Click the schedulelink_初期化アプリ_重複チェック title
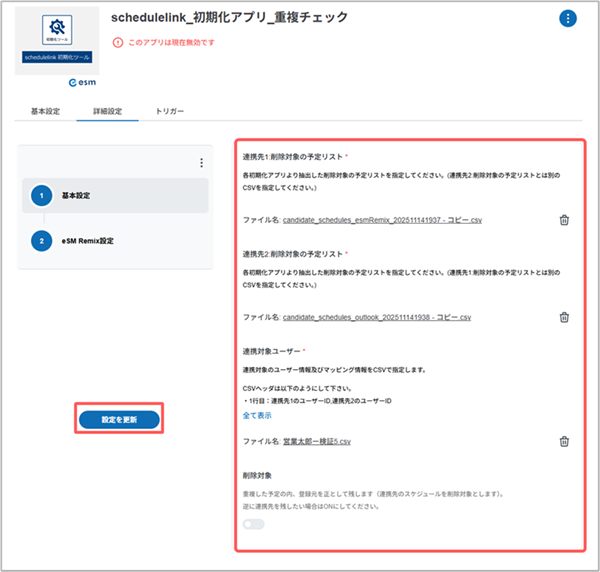The width and height of the screenshot is (600, 572). pyautogui.click(x=229, y=18)
